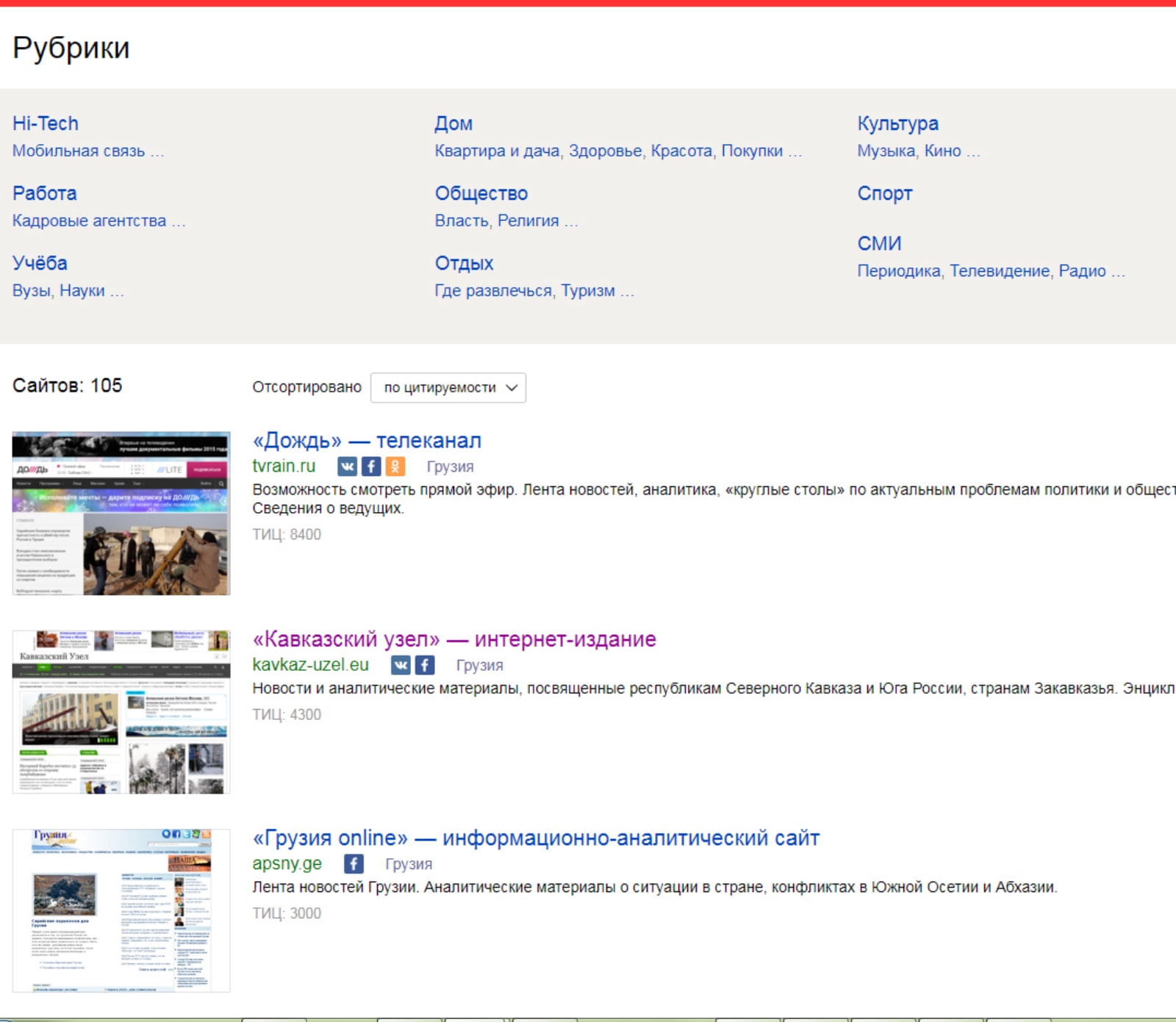The height and width of the screenshot is (1022, 1176).
Task: Open the Hi-Tech rubric
Action: tap(46, 123)
